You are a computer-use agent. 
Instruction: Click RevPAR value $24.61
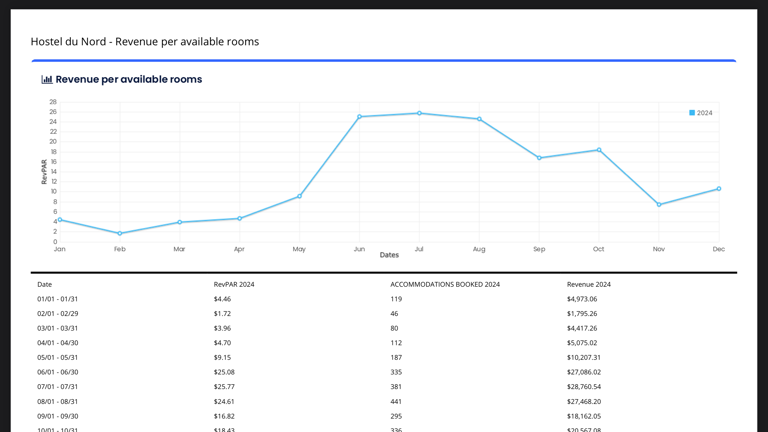pyautogui.click(x=224, y=402)
